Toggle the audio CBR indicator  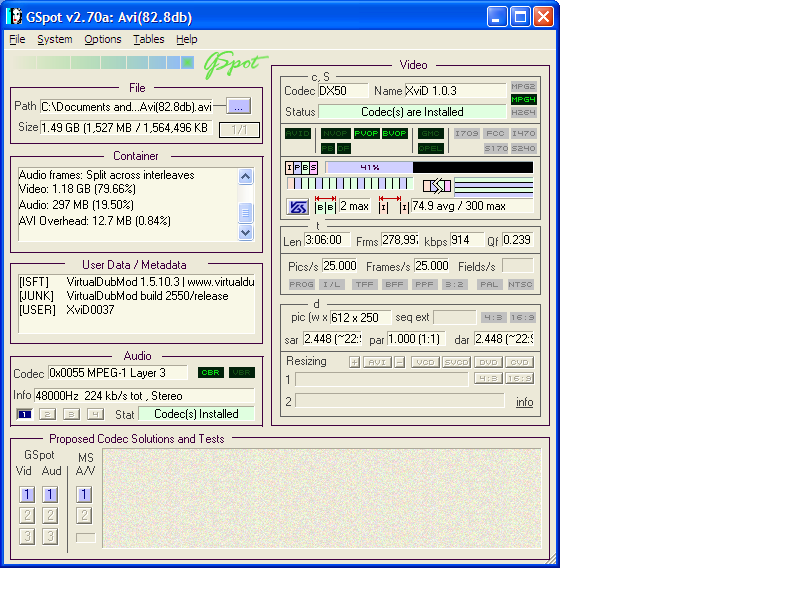(x=211, y=372)
